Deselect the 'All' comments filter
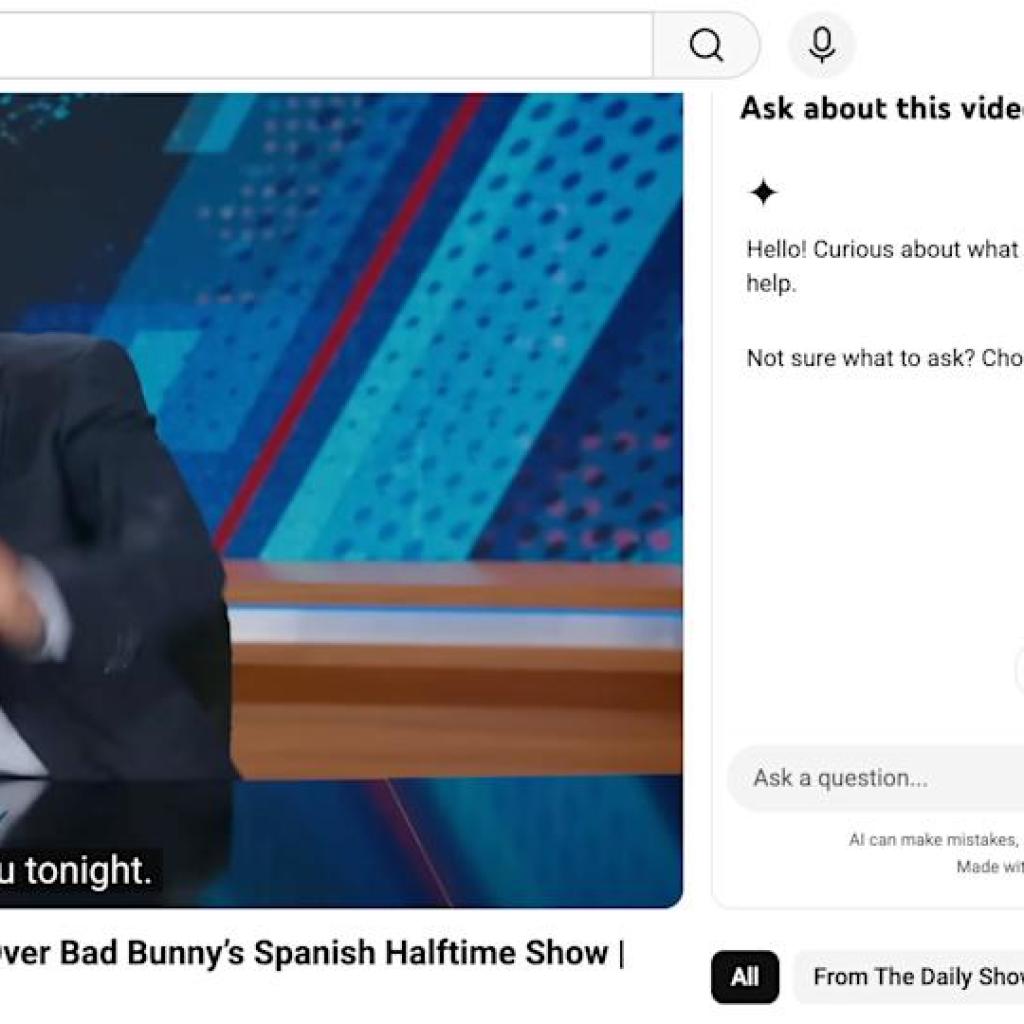The width and height of the screenshot is (1024, 1024). [746, 977]
